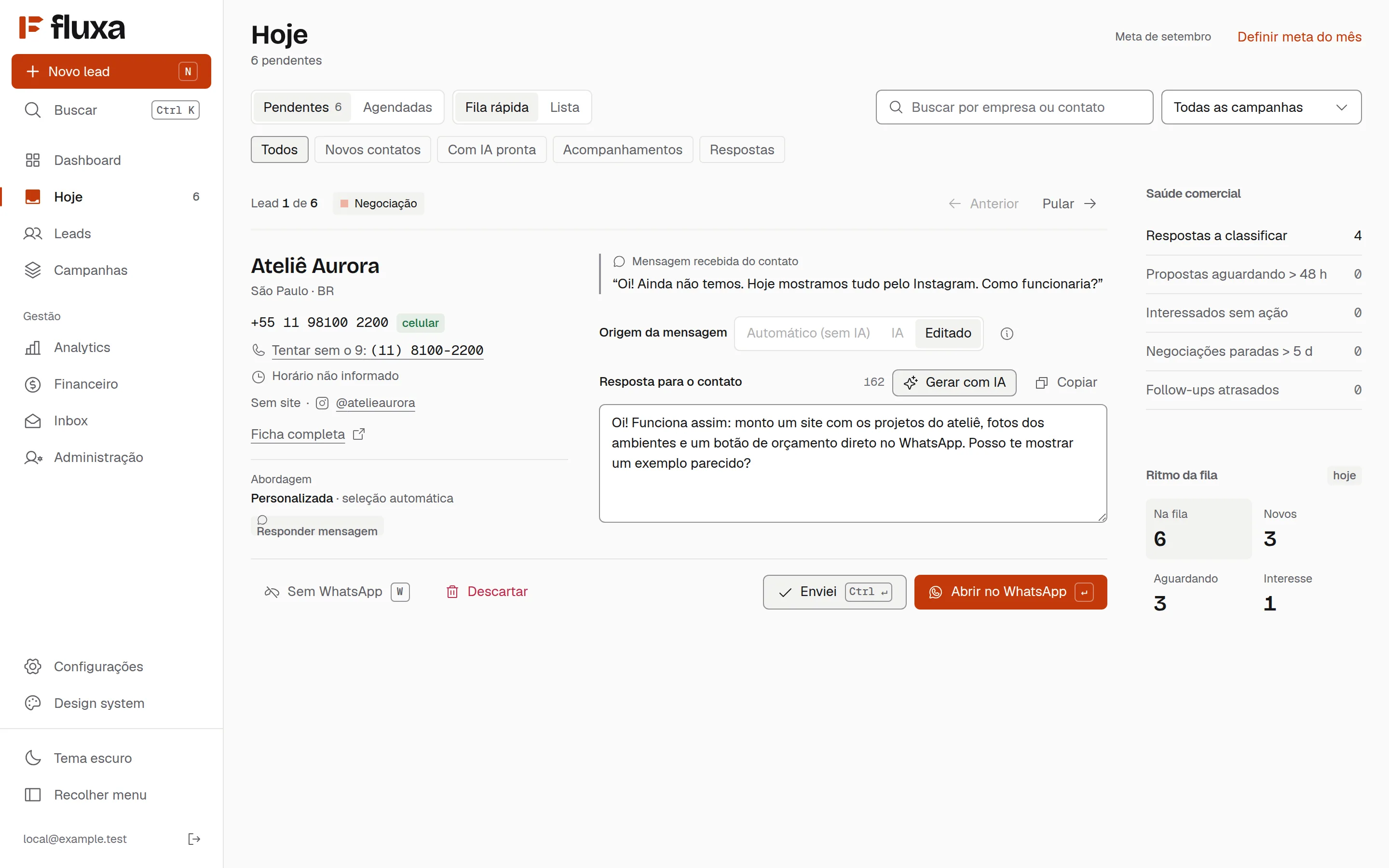Screen dimensions: 1389x868
Task: Go to Campanhas in the sidebar
Action: [x=111, y=270]
